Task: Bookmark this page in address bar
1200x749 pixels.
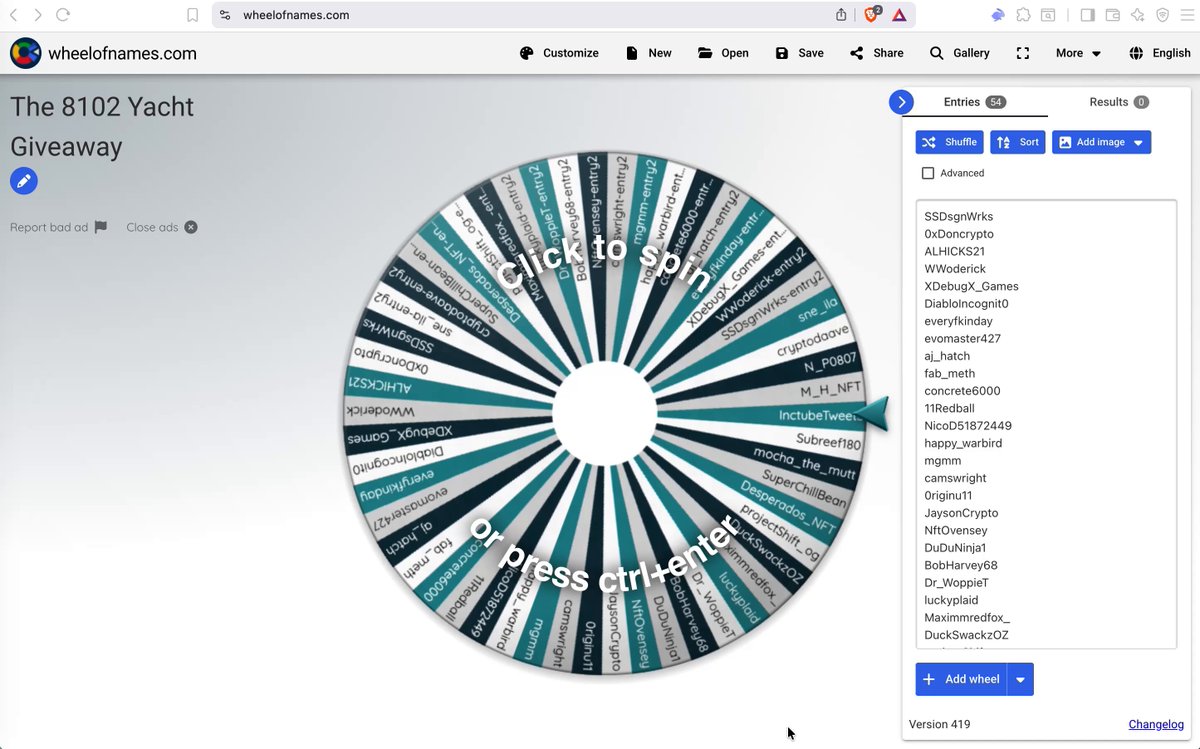Action: 192,15
